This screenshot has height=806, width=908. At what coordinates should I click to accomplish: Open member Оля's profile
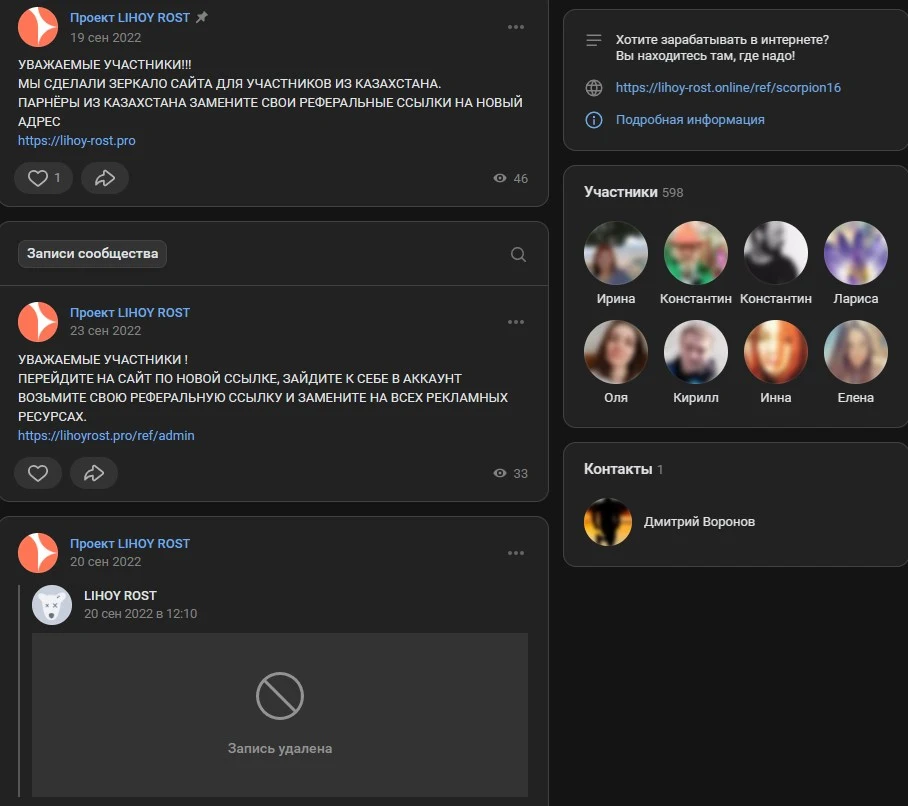pyautogui.click(x=616, y=362)
